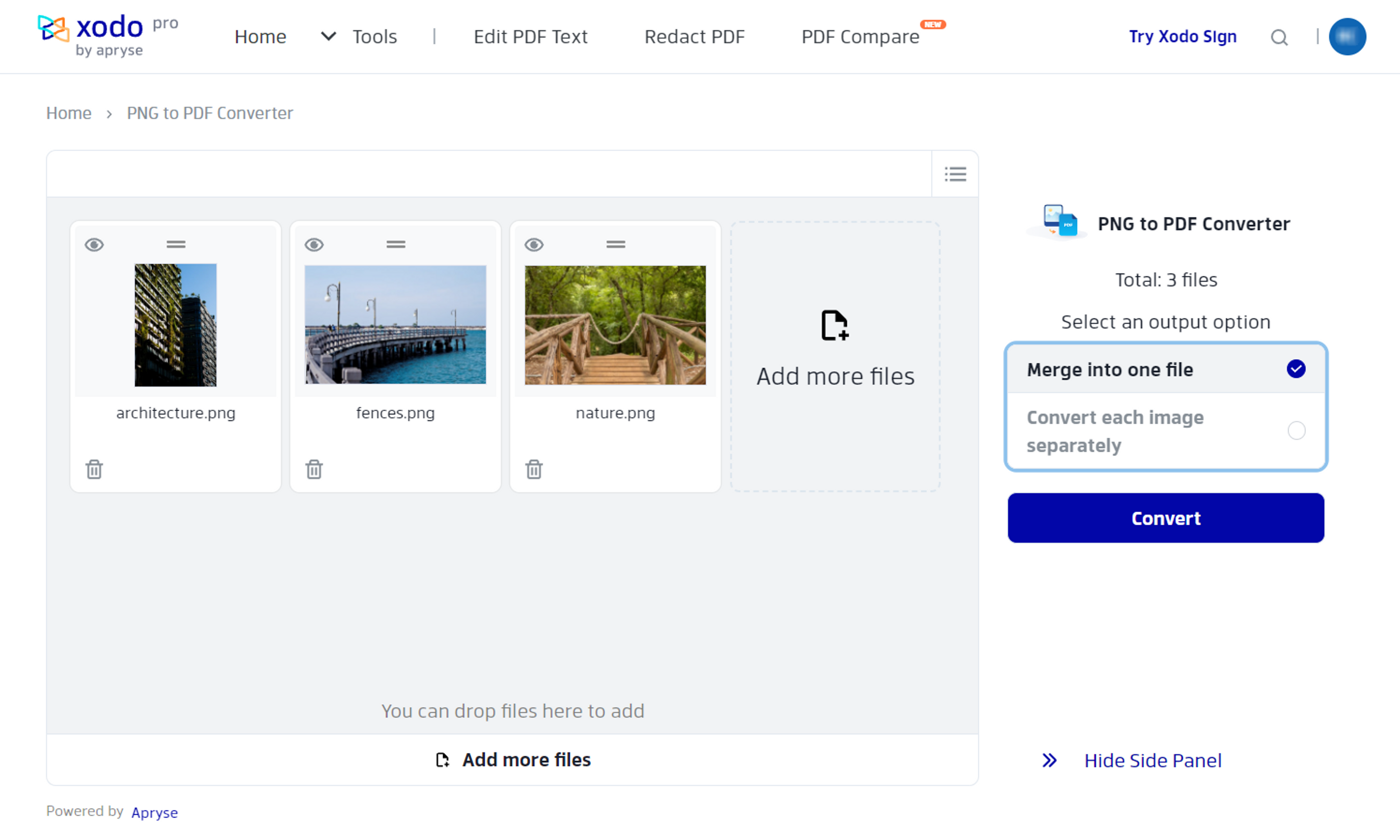Preview nature.png with eye icon
This screenshot has height=840, width=1400.
[x=534, y=245]
